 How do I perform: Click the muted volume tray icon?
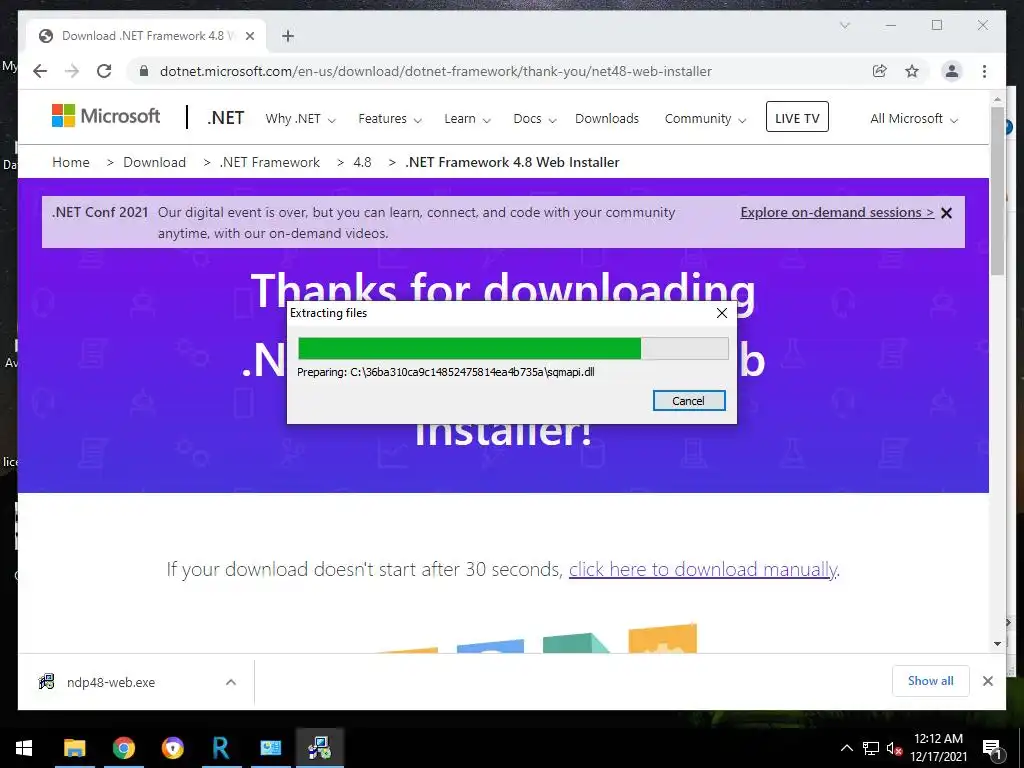coord(894,748)
